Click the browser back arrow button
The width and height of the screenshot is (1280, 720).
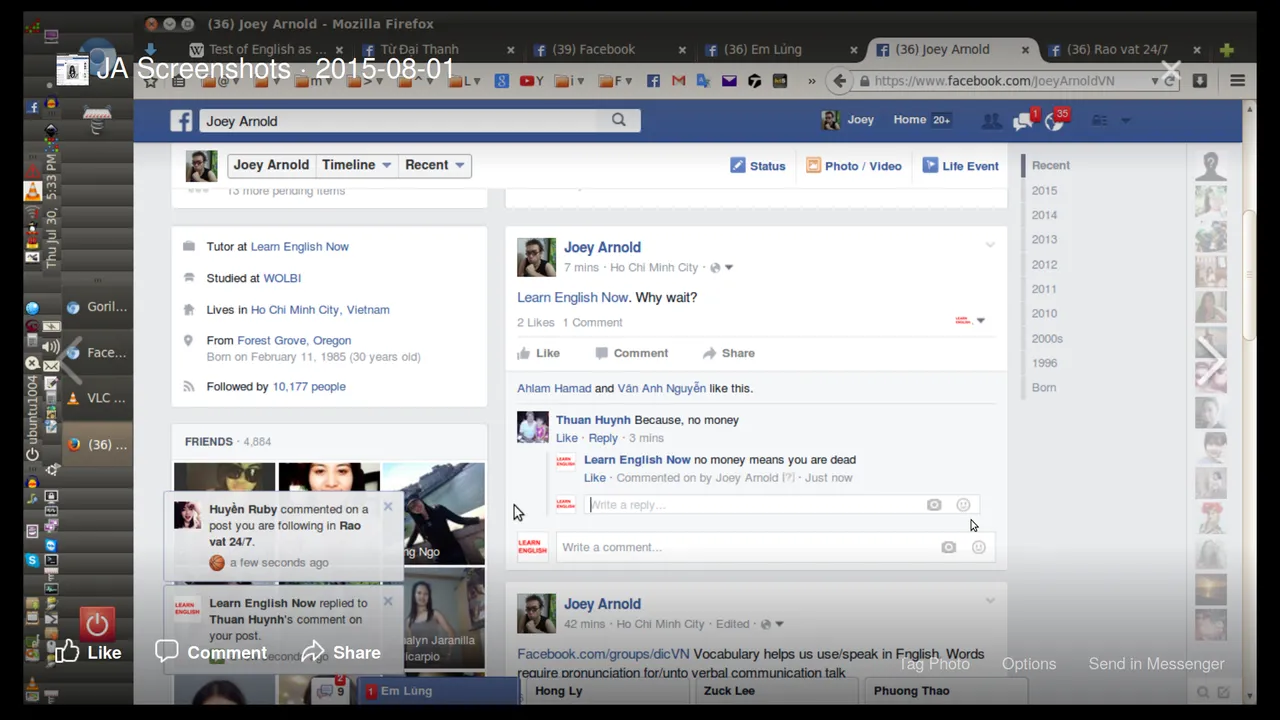coord(839,81)
